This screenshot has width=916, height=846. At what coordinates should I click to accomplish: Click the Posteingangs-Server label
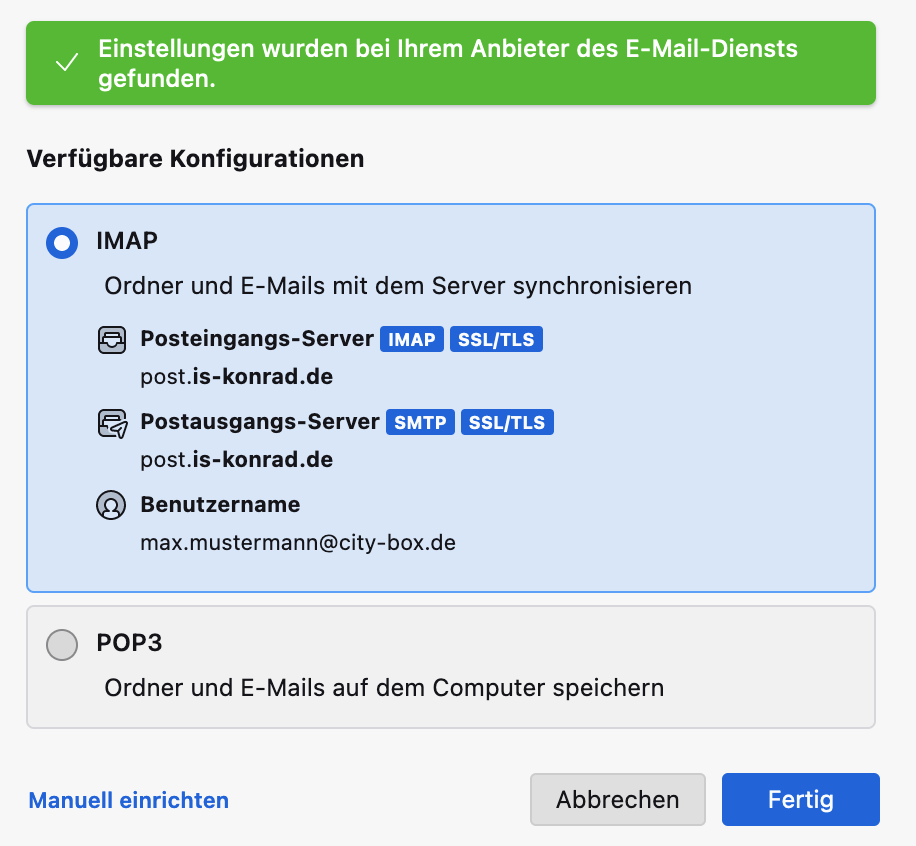[257, 340]
